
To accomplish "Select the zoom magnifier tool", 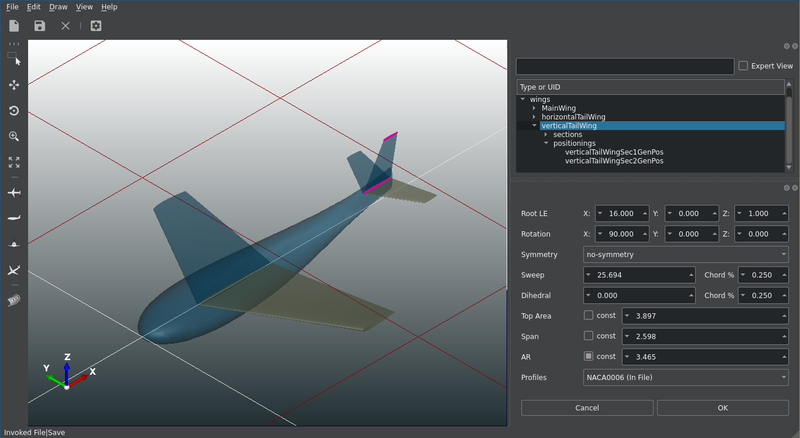I will (14, 136).
